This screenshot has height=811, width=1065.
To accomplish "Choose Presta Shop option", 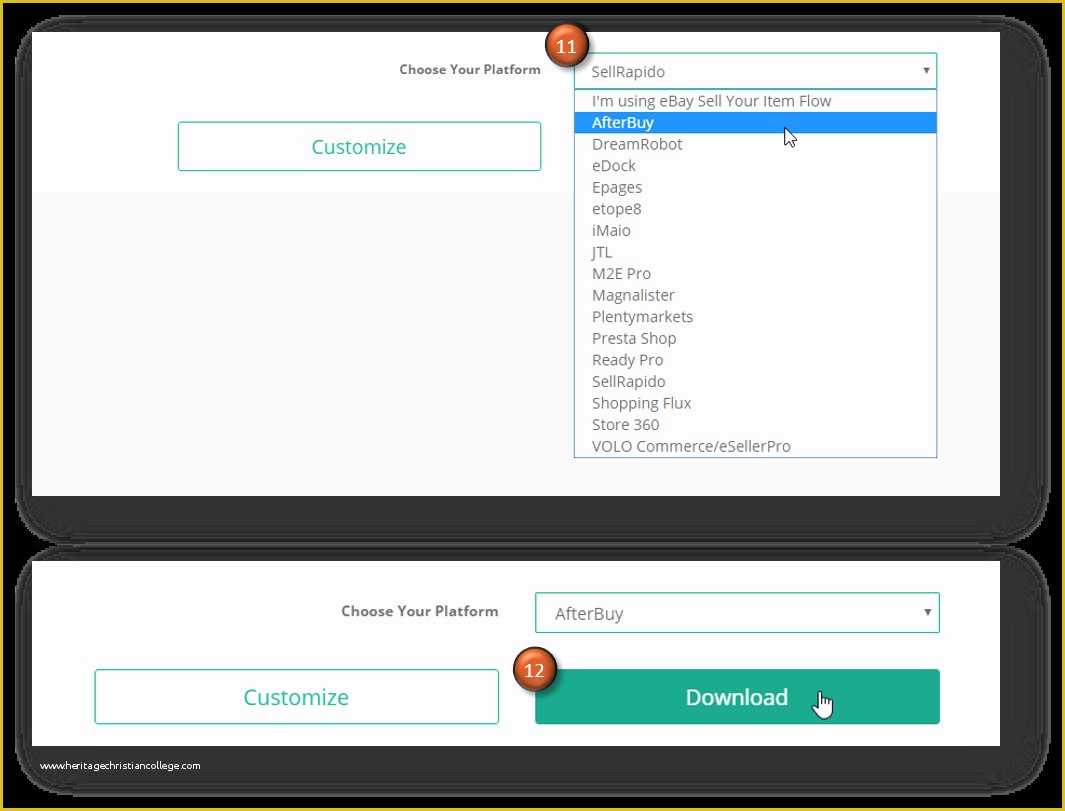I will 755,338.
